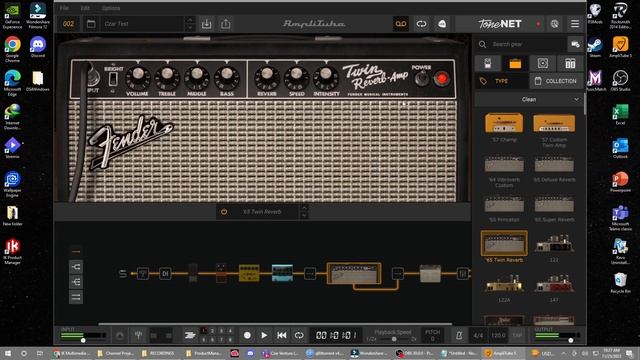Click the save preset download icon
This screenshot has height=360, width=640.
(x=207, y=24)
